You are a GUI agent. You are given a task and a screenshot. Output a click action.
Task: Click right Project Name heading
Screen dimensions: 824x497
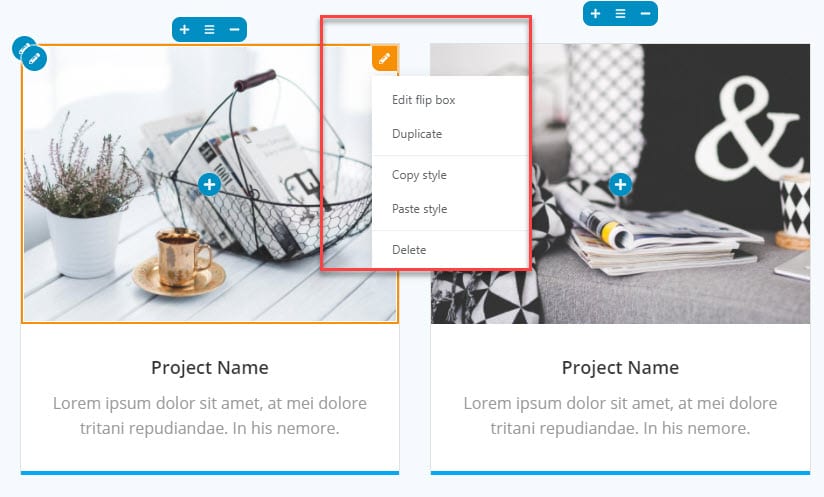point(620,367)
